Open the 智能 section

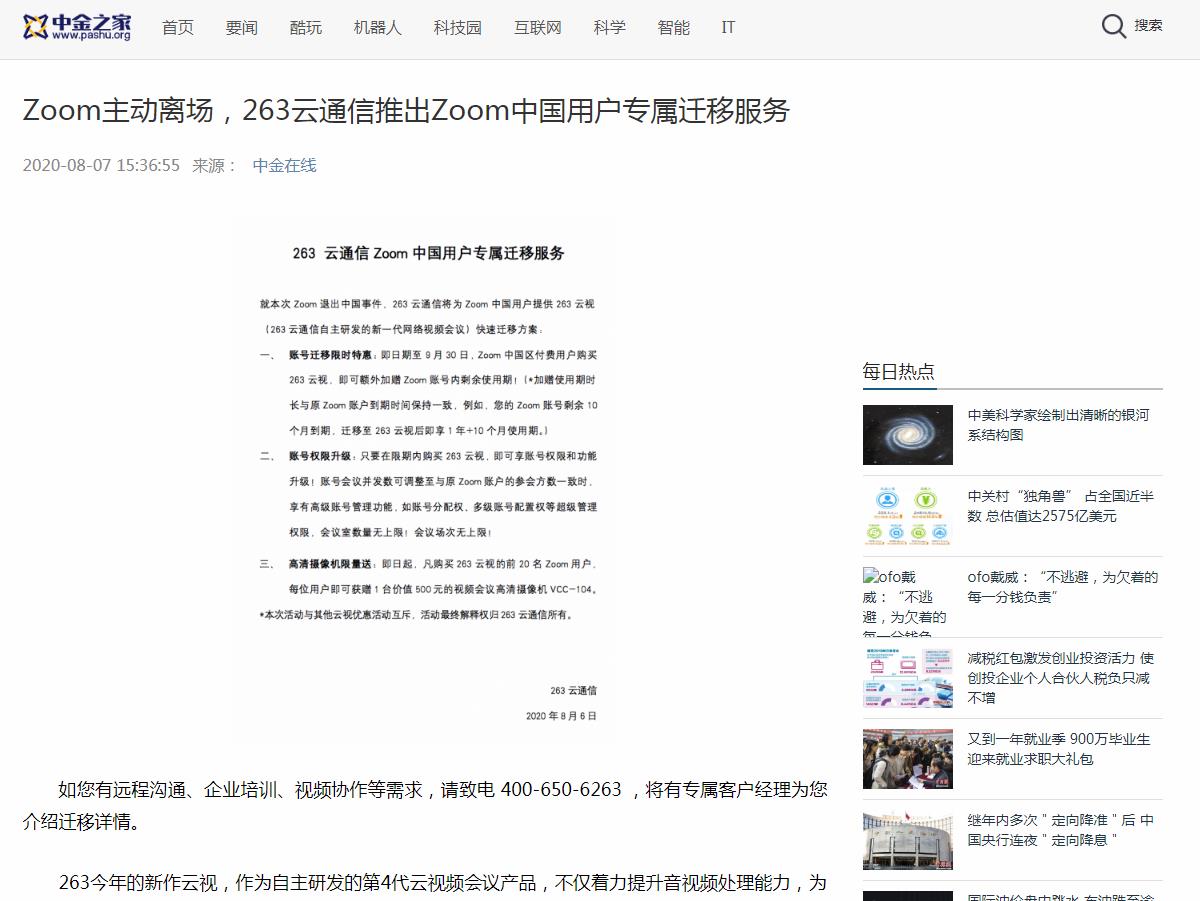point(674,28)
